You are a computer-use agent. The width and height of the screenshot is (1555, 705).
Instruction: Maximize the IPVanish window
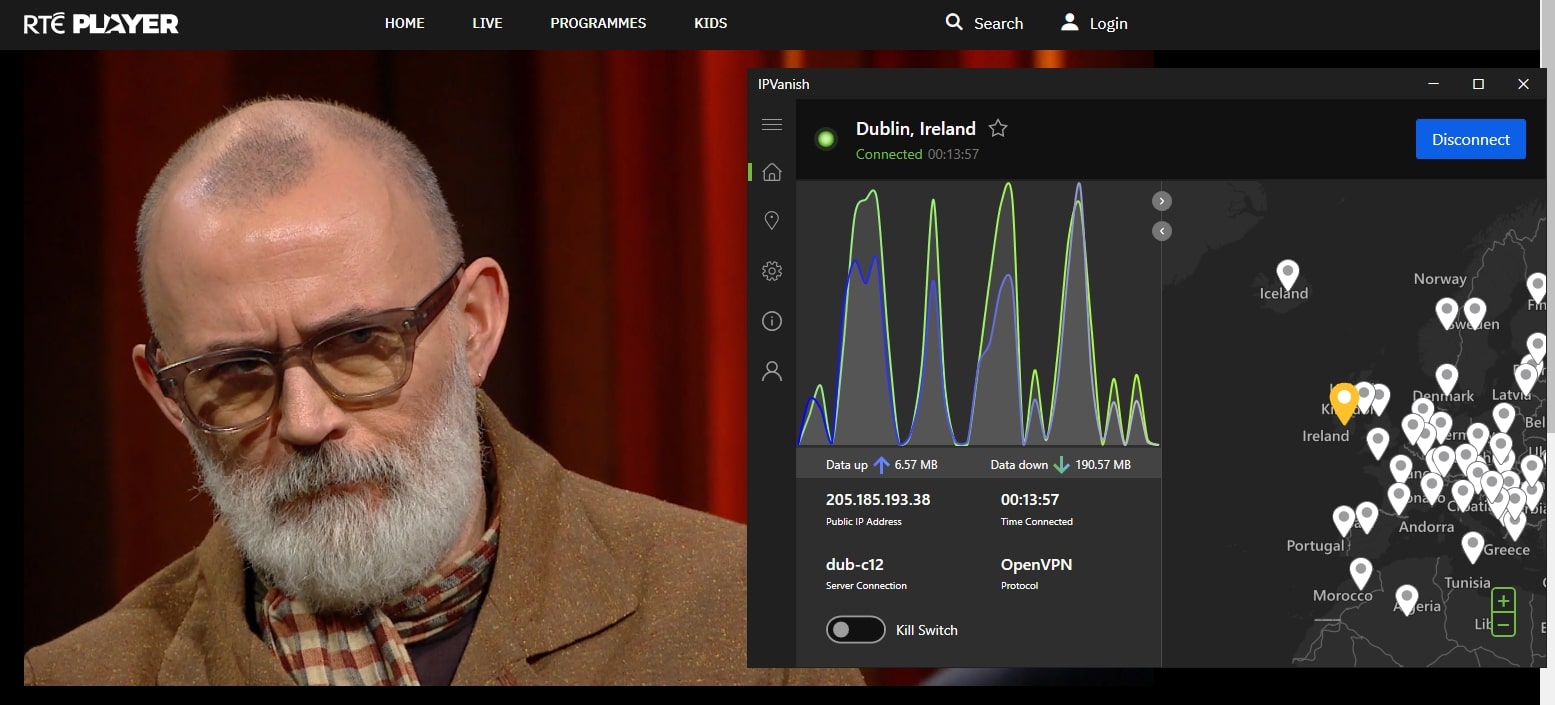[1478, 84]
